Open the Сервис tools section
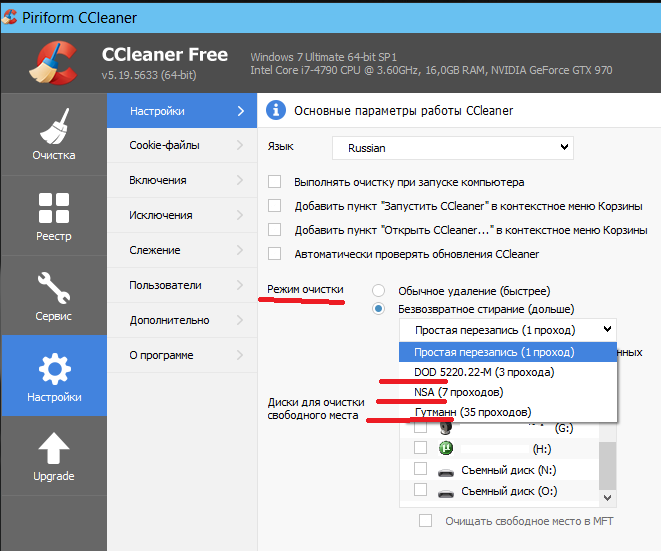This screenshot has height=551, width=661. click(x=54, y=296)
